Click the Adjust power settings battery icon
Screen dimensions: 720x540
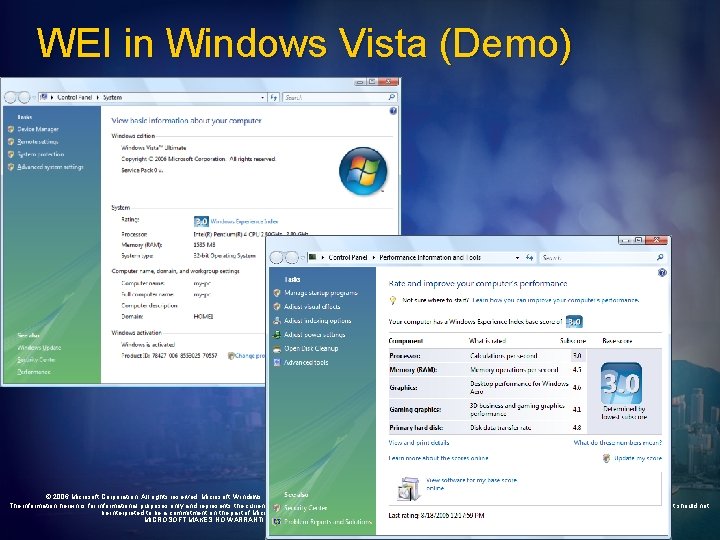coord(277,335)
